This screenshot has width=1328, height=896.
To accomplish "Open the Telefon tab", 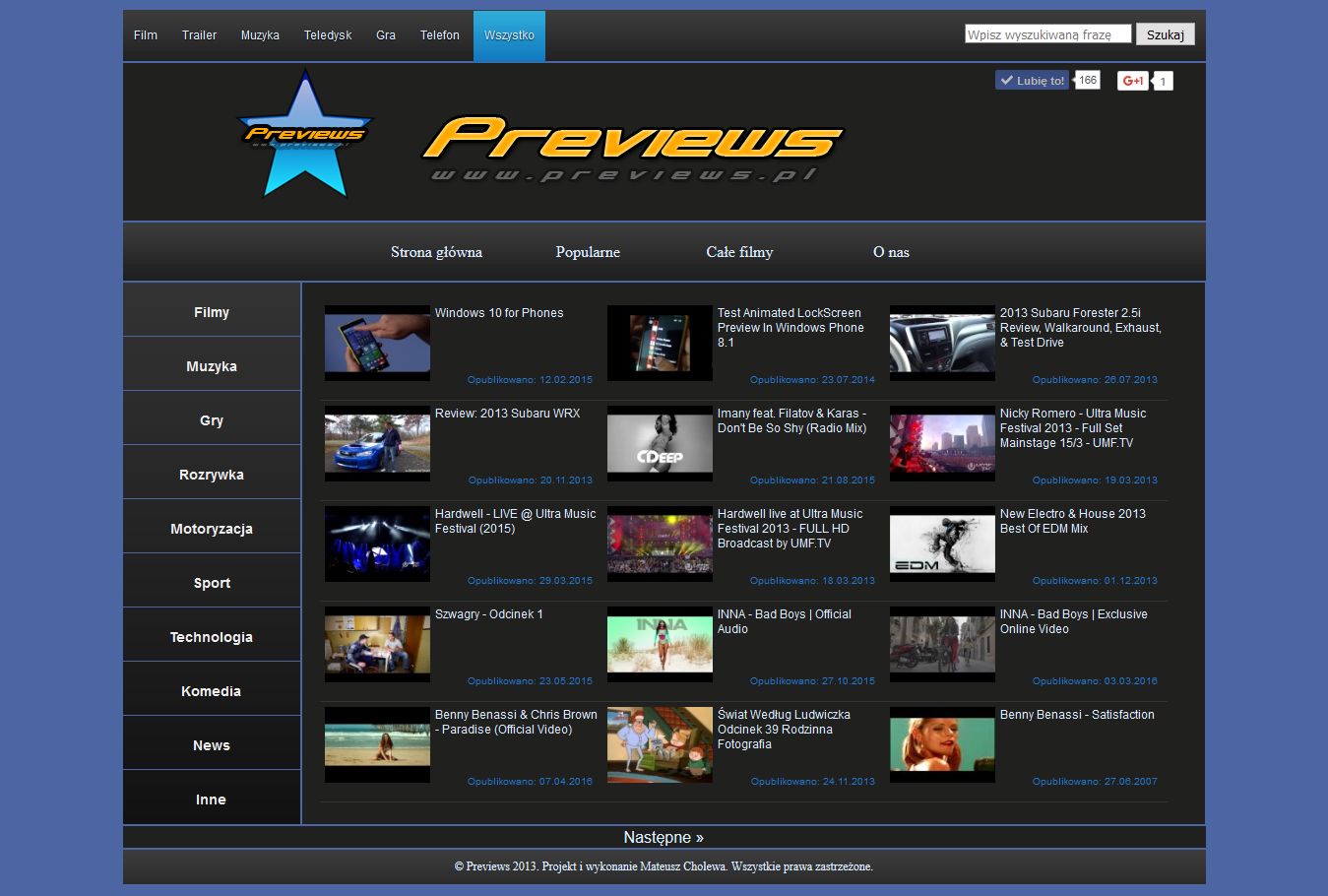I will coord(440,35).
